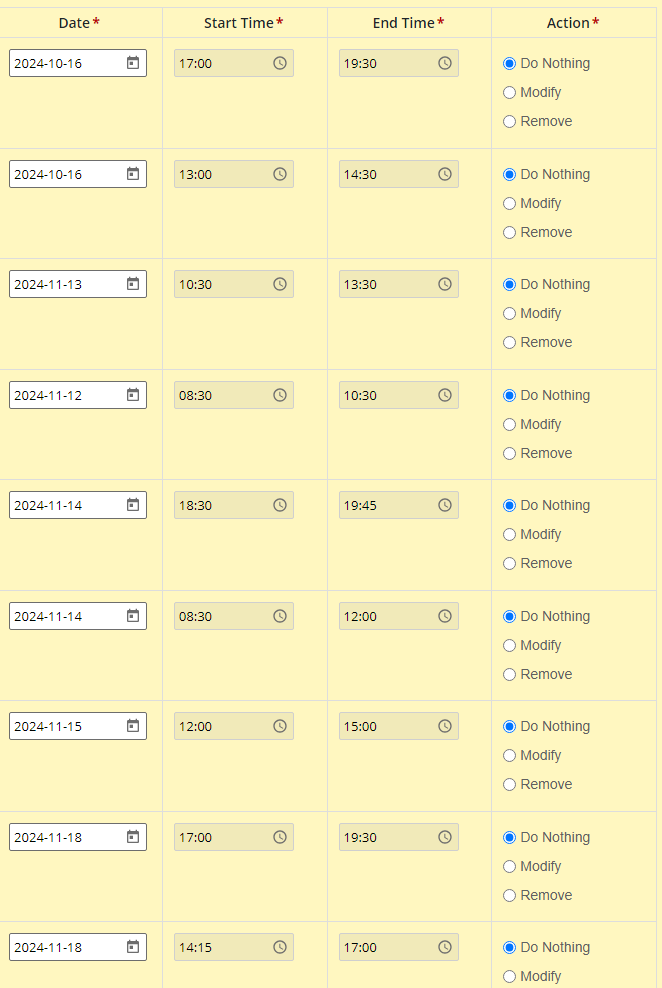The image size is (662, 988).
Task: Click clock icon in 19:45 end time
Action: tap(445, 505)
